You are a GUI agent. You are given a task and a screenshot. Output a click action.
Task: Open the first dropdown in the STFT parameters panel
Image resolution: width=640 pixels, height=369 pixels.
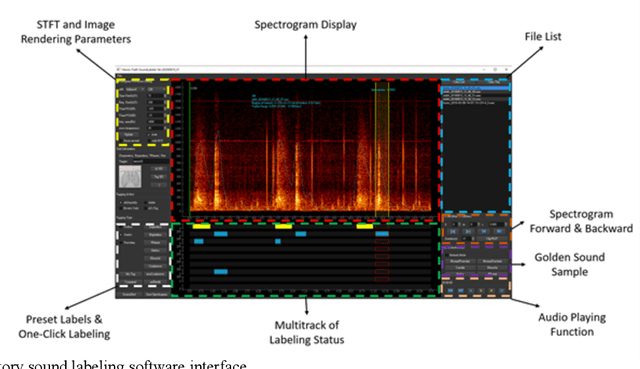click(135, 89)
